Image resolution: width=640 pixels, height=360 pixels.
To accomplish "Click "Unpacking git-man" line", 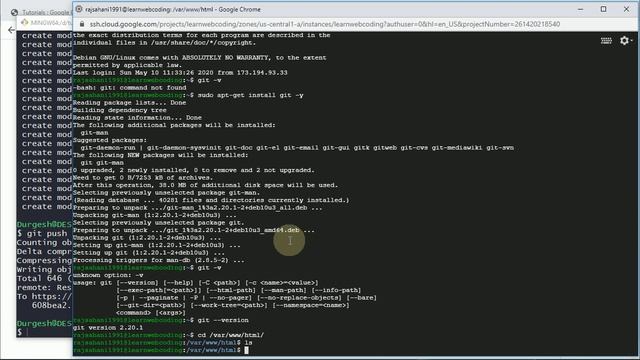I will tap(155, 215).
